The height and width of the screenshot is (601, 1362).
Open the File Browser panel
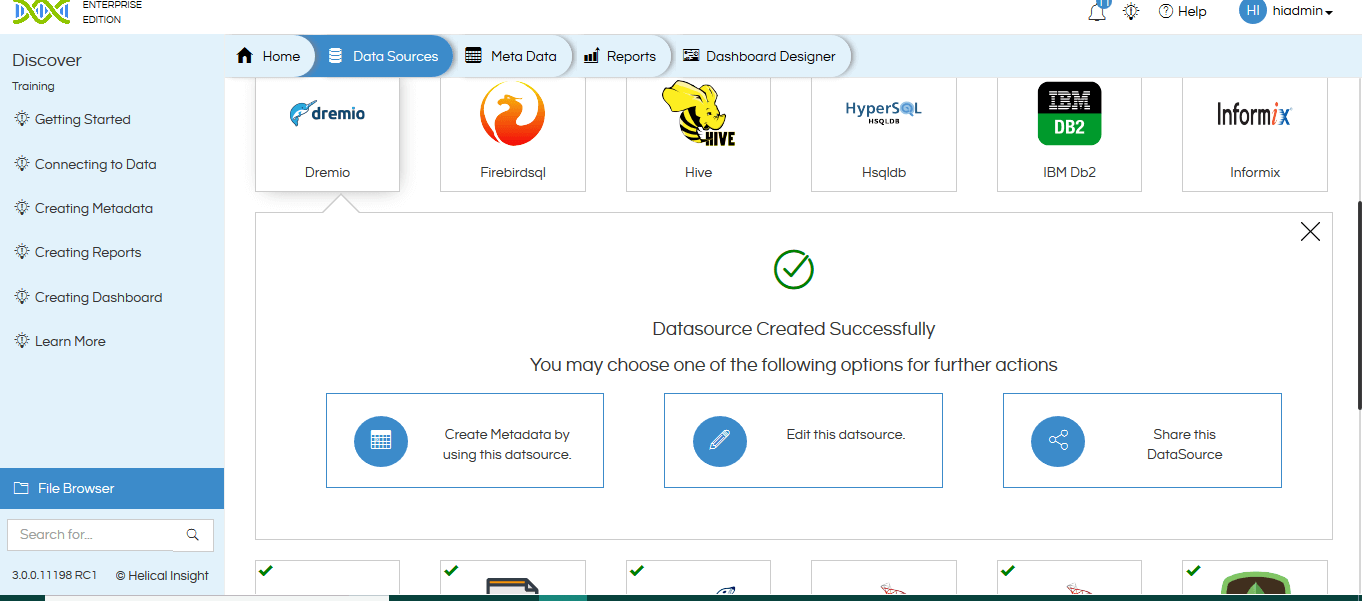[112, 488]
